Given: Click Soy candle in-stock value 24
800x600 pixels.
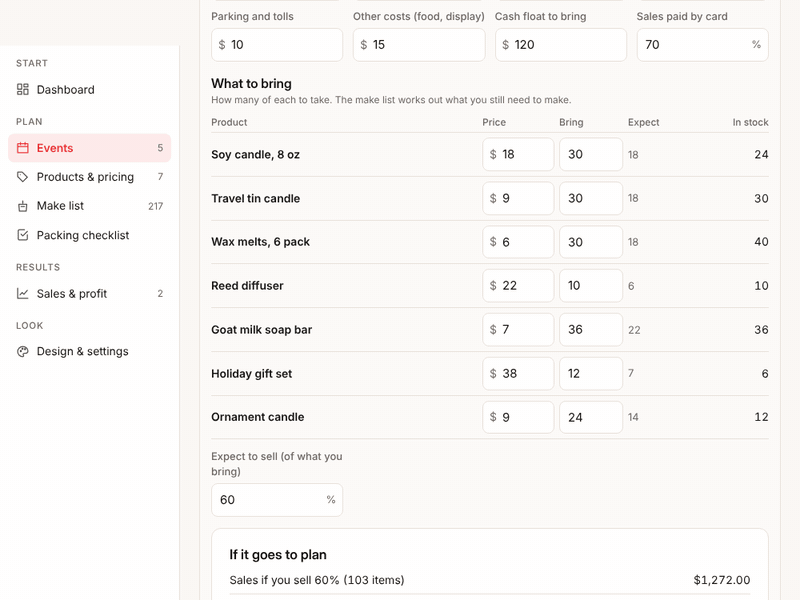Looking at the screenshot, I should click(761, 155).
